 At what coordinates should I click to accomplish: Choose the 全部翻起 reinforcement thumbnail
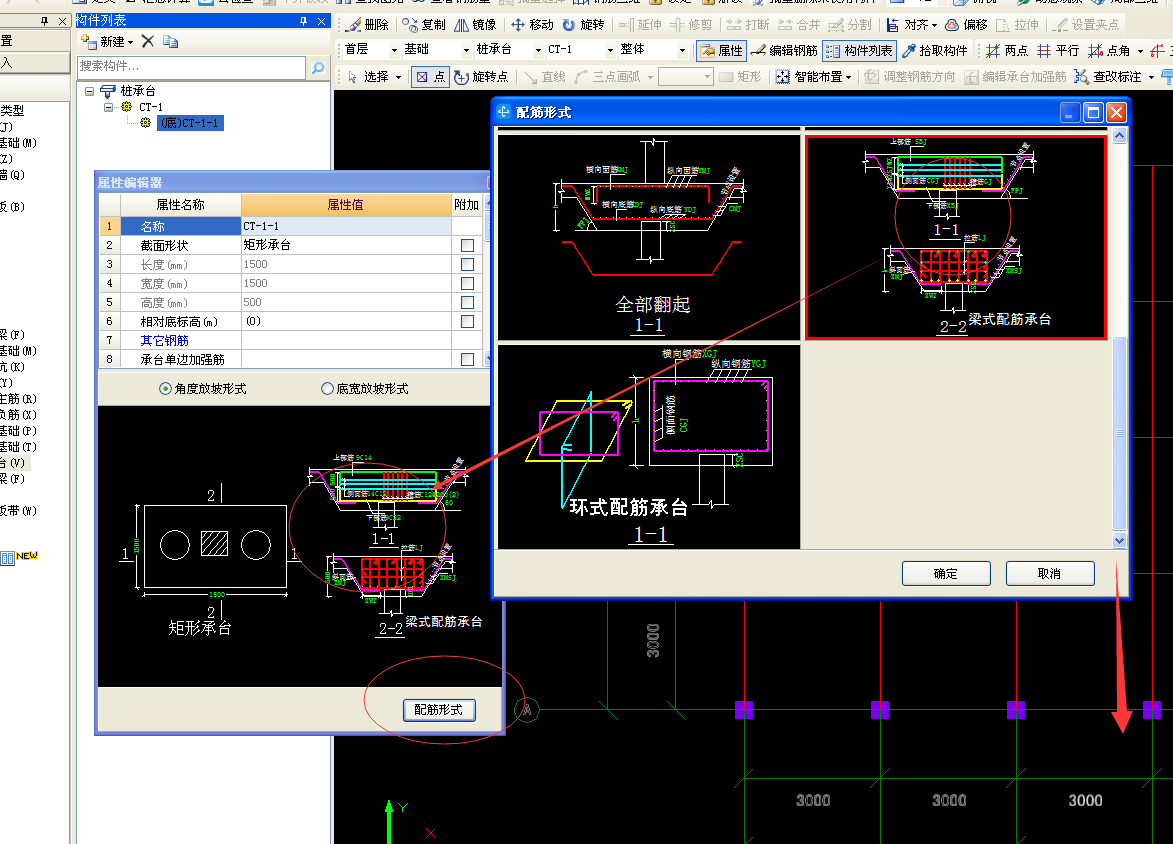point(649,237)
